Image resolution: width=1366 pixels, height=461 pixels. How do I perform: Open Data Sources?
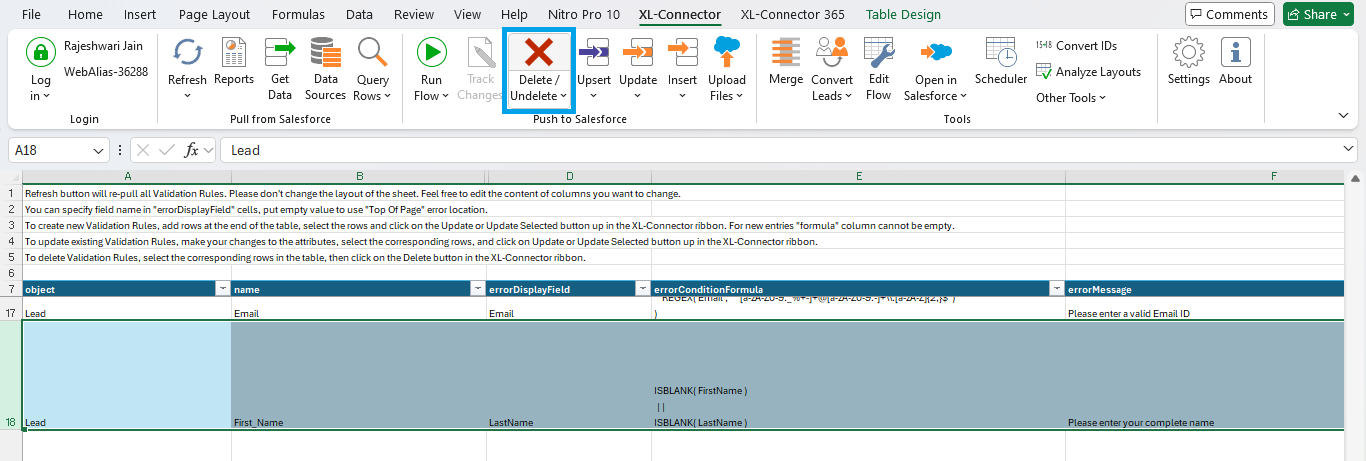pyautogui.click(x=325, y=54)
